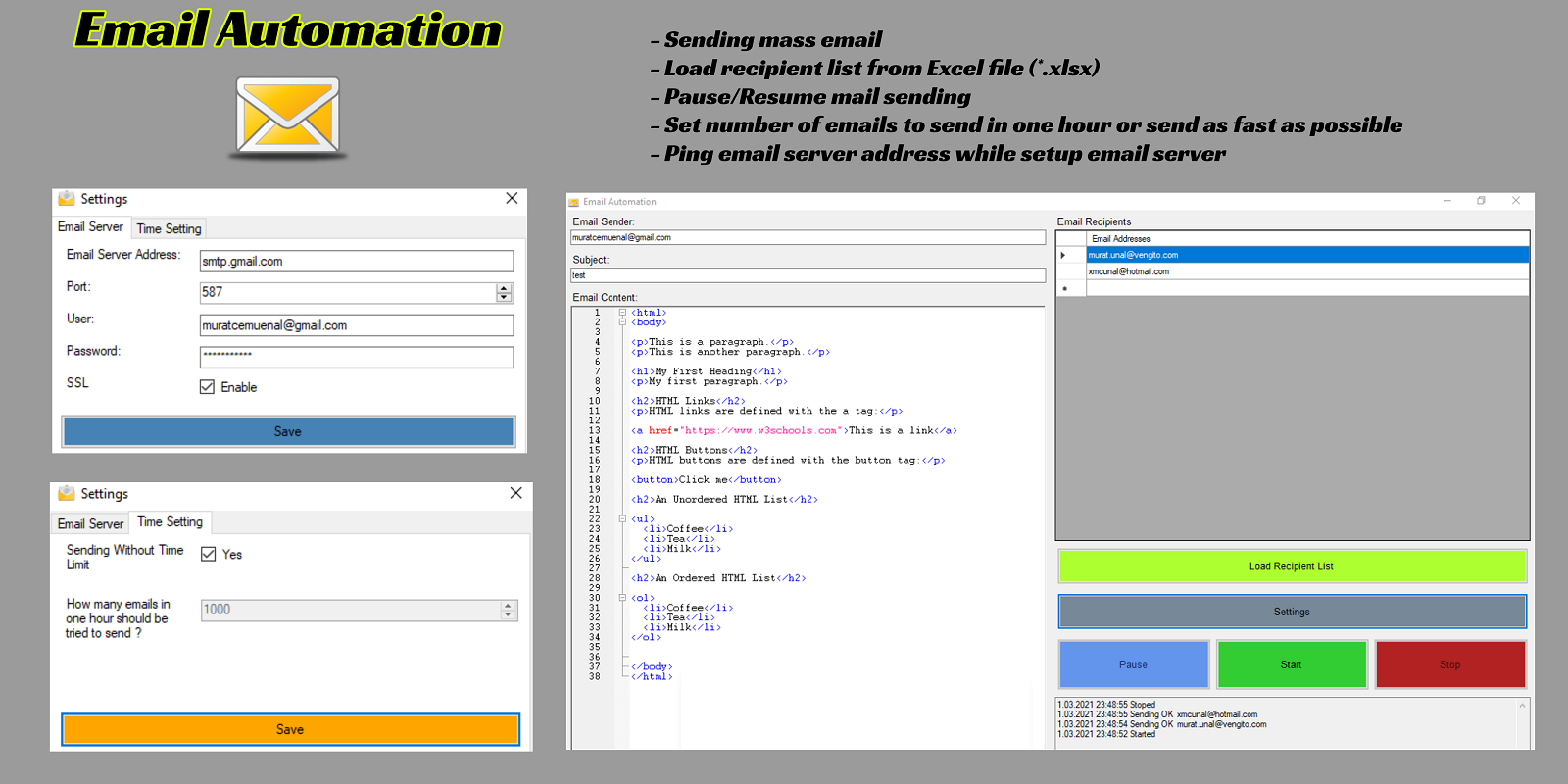Collapse the html tag fold marker

pos(622,313)
